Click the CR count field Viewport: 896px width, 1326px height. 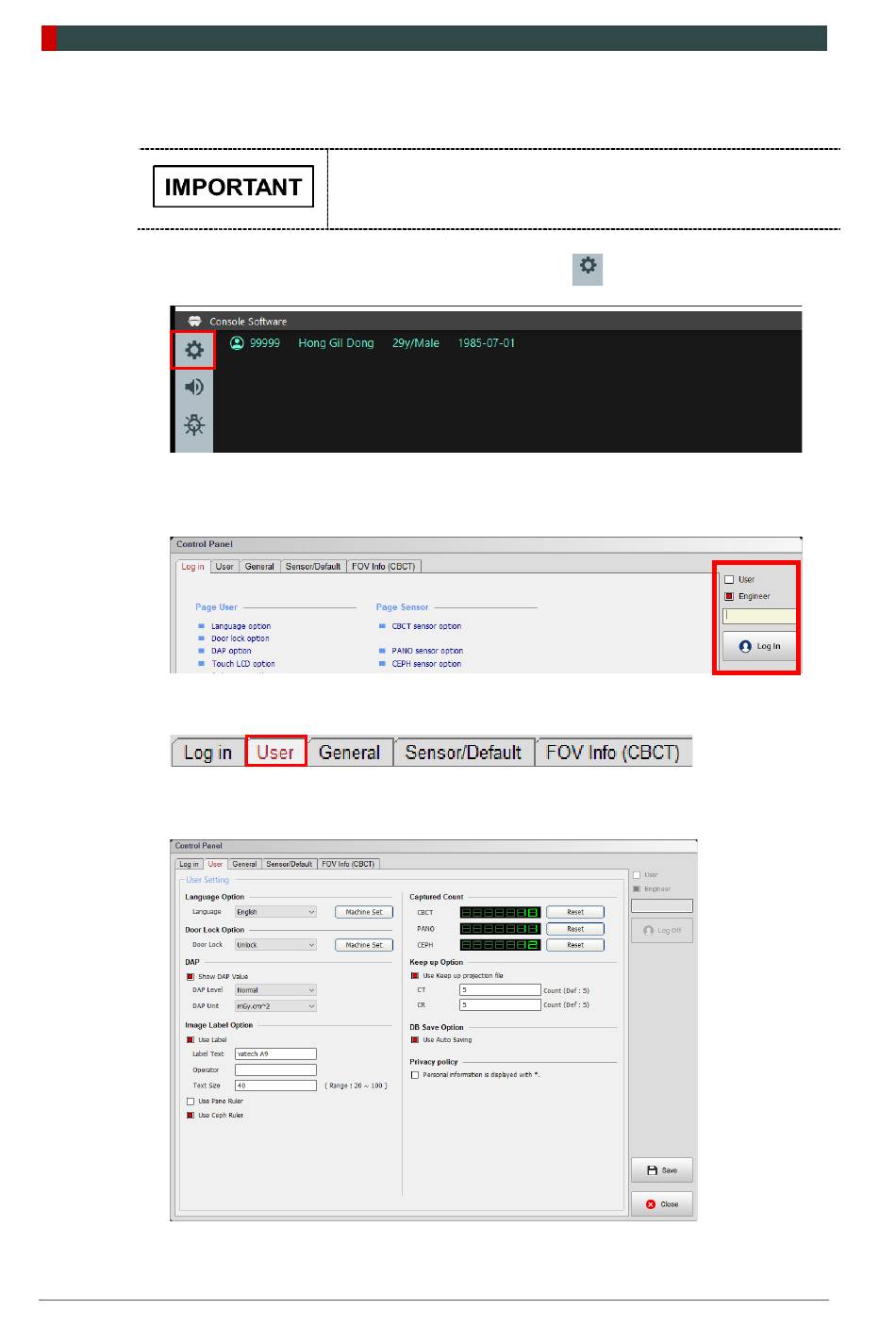coord(500,1005)
